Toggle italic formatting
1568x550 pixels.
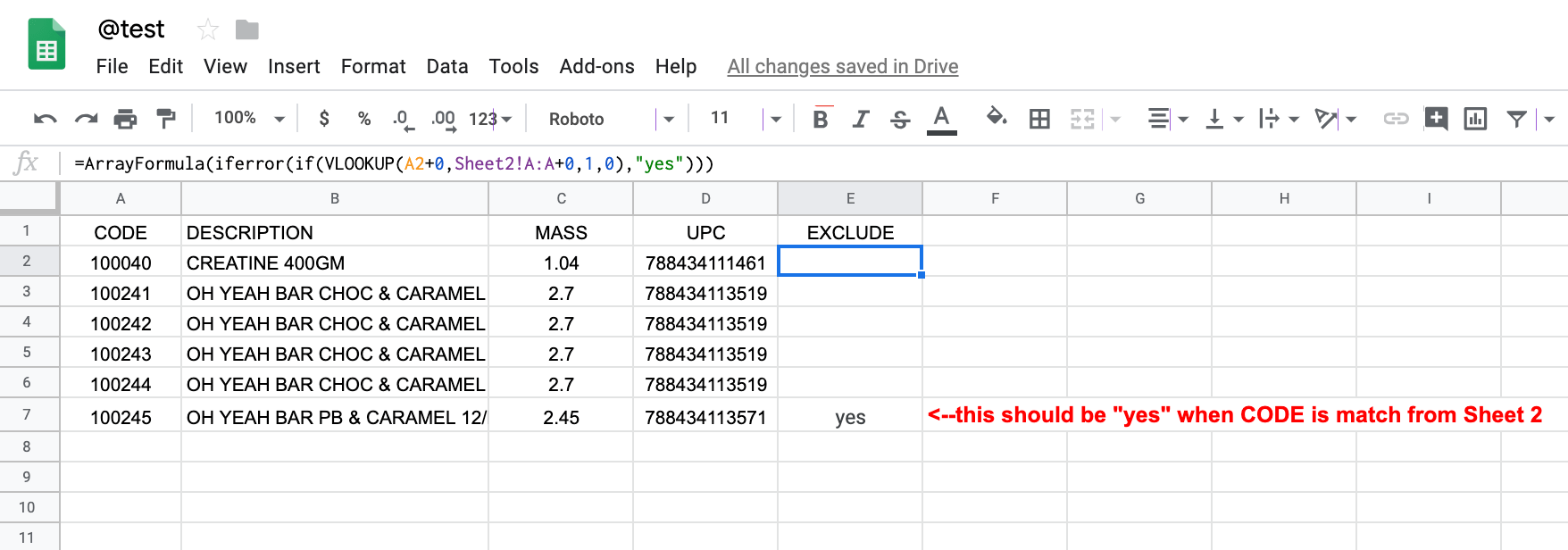(x=861, y=119)
